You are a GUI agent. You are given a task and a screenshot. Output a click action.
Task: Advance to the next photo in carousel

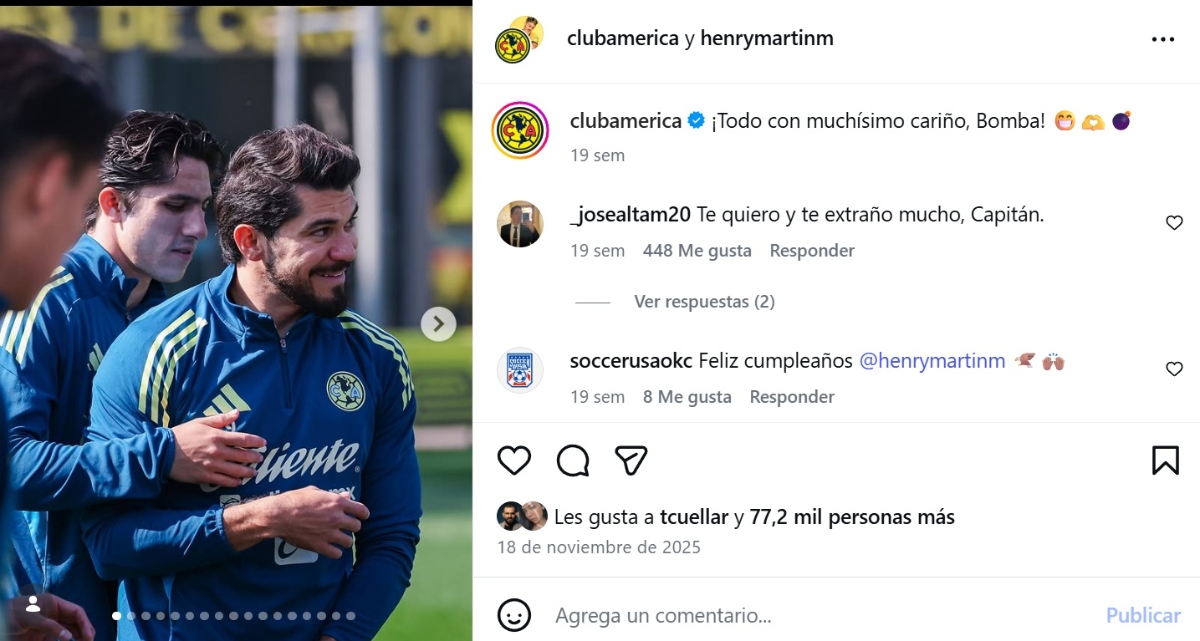(438, 324)
